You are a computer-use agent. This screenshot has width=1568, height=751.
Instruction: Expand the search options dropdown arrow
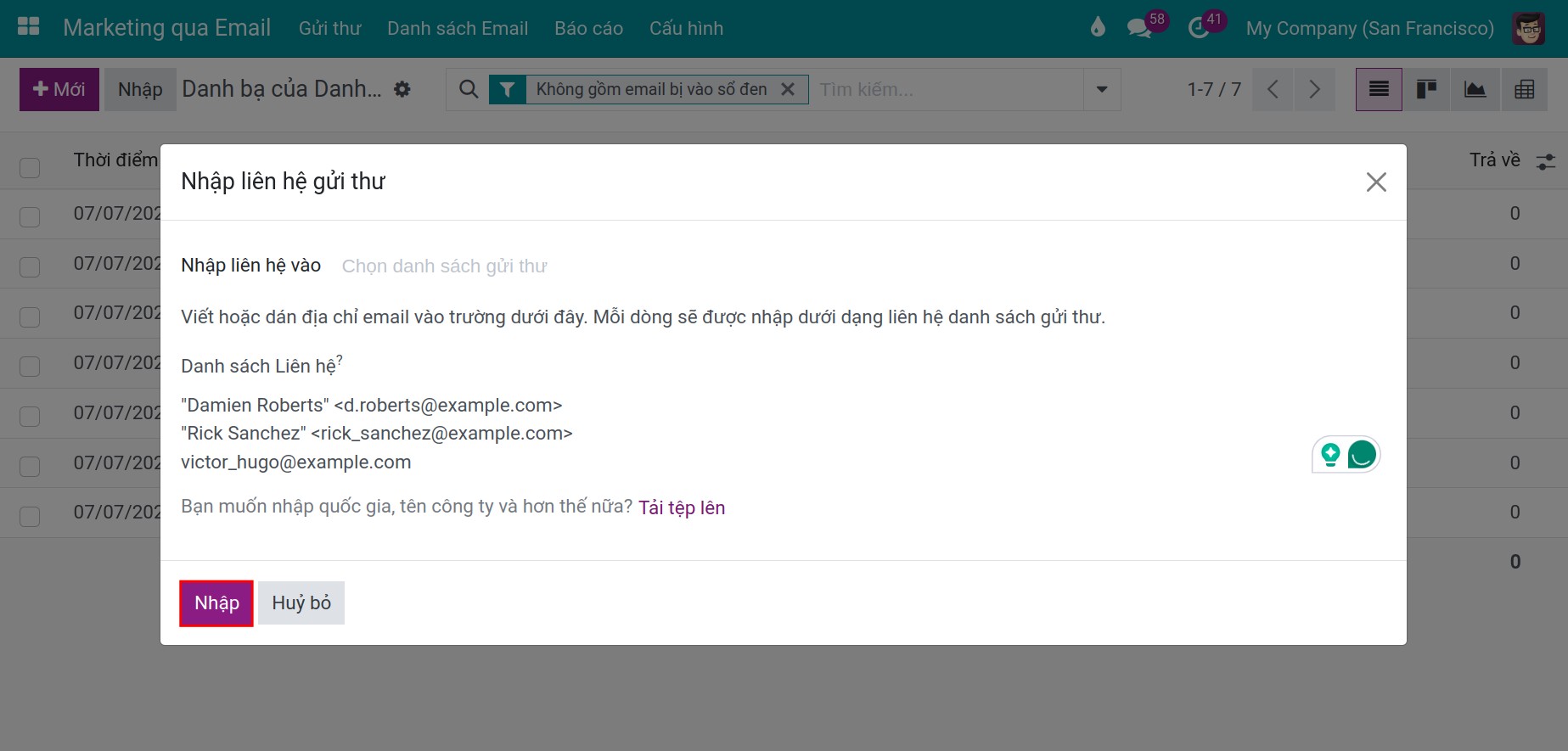click(x=1102, y=89)
